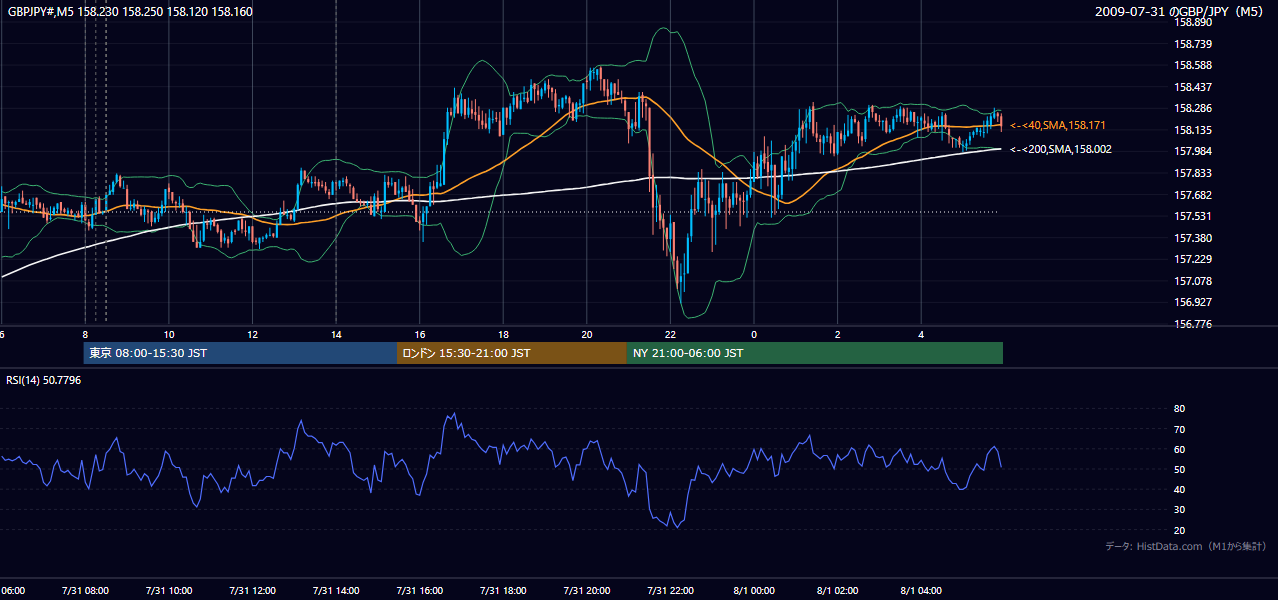
Task: Select the 200 SMA 158.002 label
Action: [x=1061, y=149]
